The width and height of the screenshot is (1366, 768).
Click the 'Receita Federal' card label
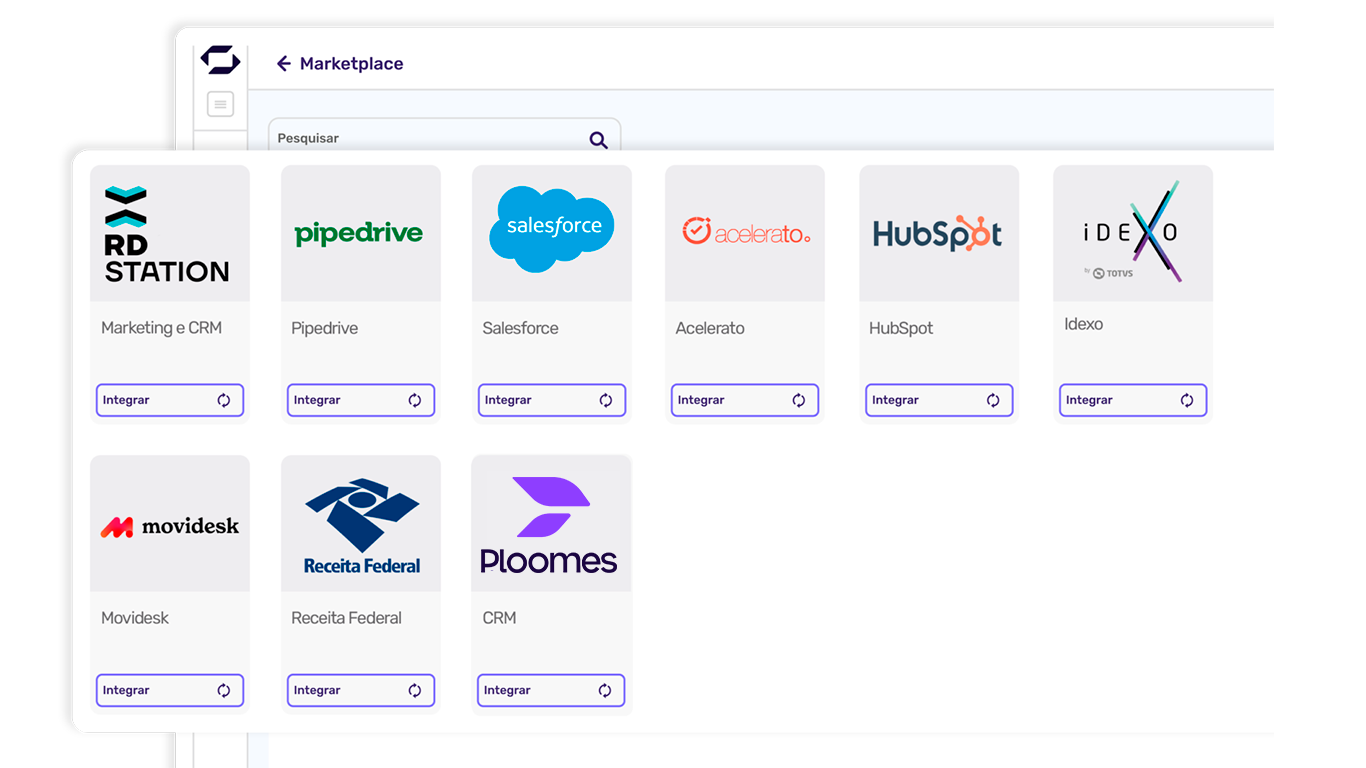pyautogui.click(x=346, y=618)
